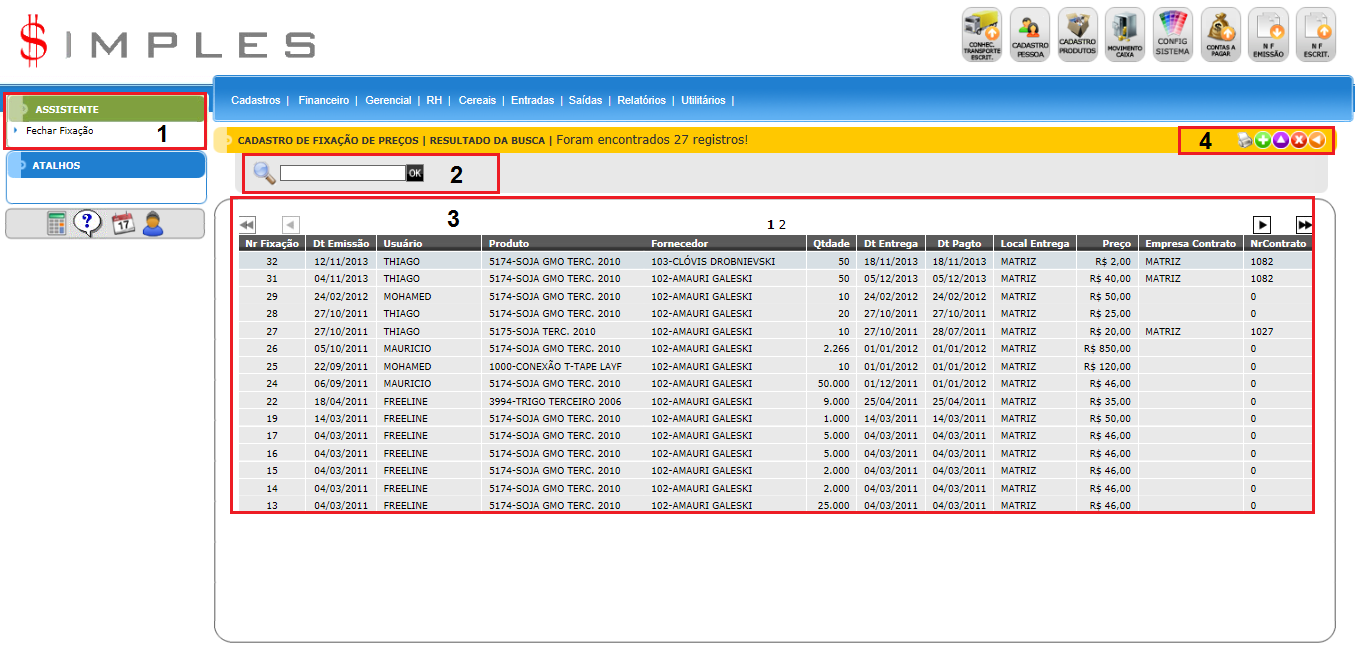Click the help question mark icon

88,224
